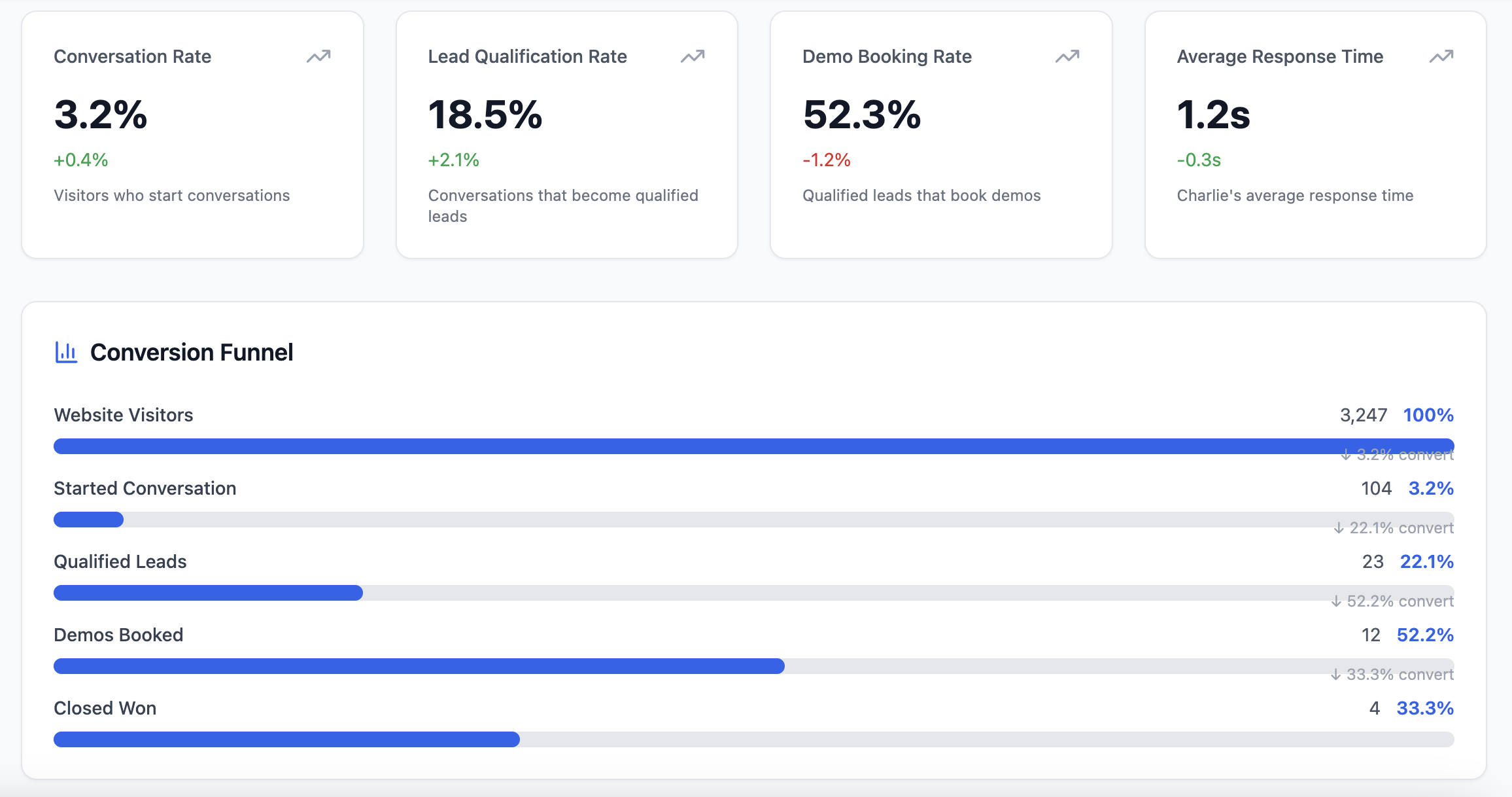1512x797 pixels.
Task: Click the 1.2s Average Response Time value
Action: pos(1214,115)
